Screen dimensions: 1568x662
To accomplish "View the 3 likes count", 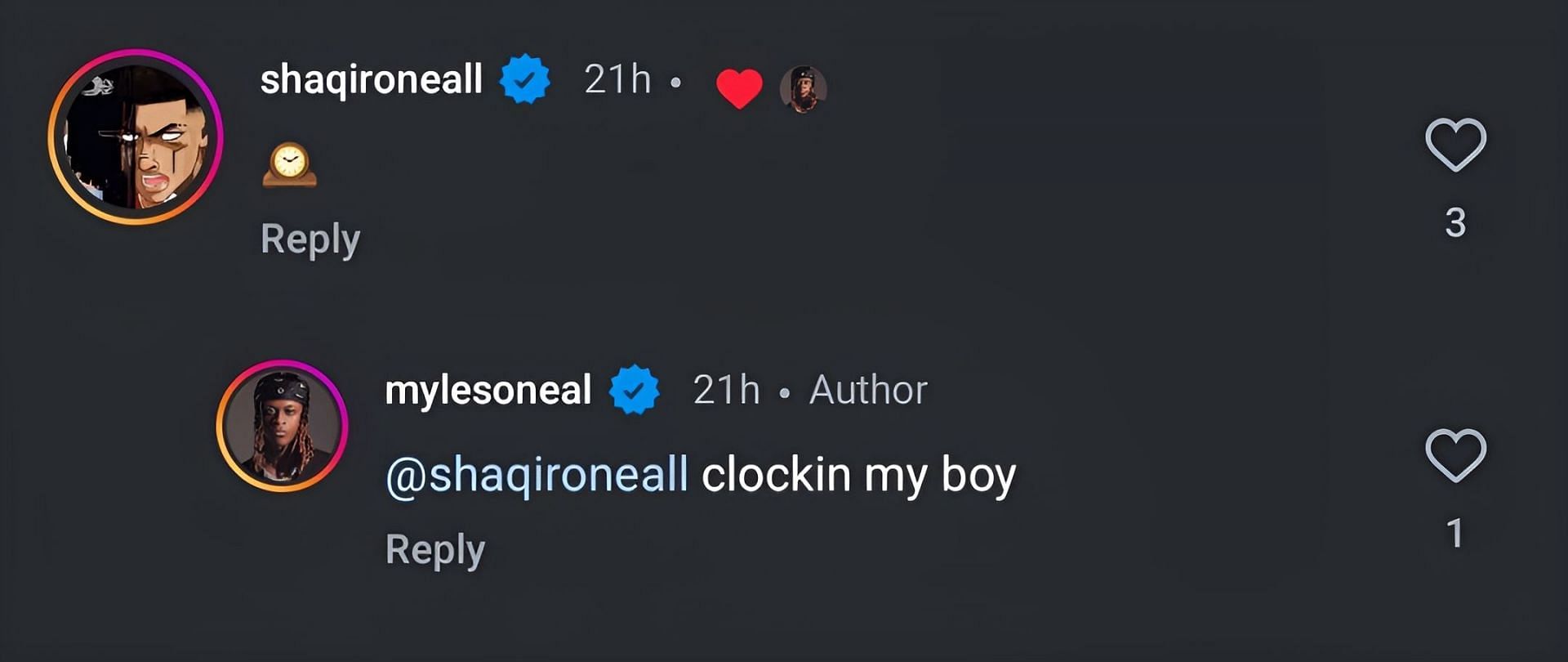I will click(x=1455, y=222).
